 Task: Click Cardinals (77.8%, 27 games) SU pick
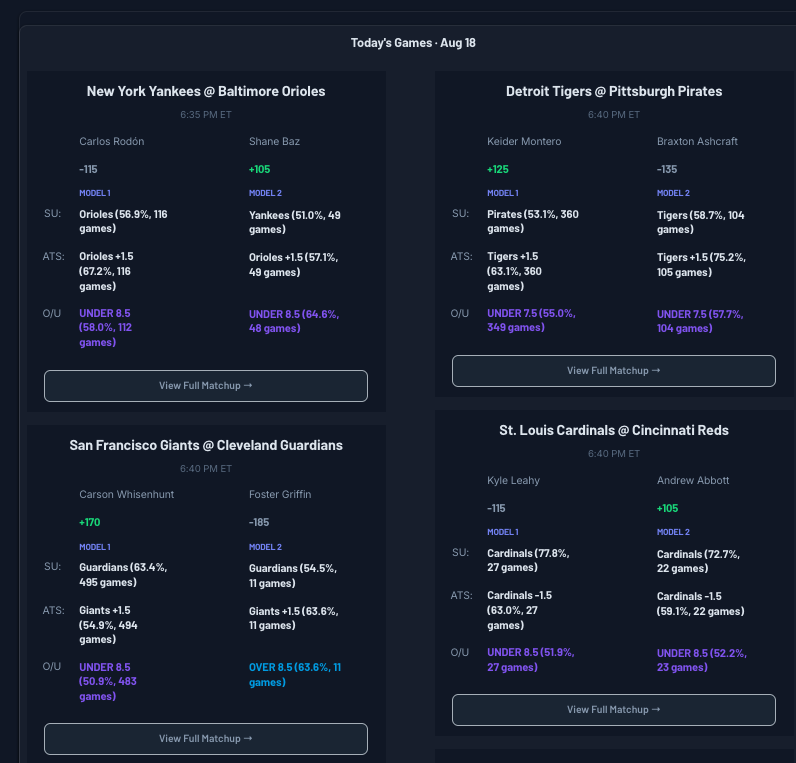click(x=528, y=560)
